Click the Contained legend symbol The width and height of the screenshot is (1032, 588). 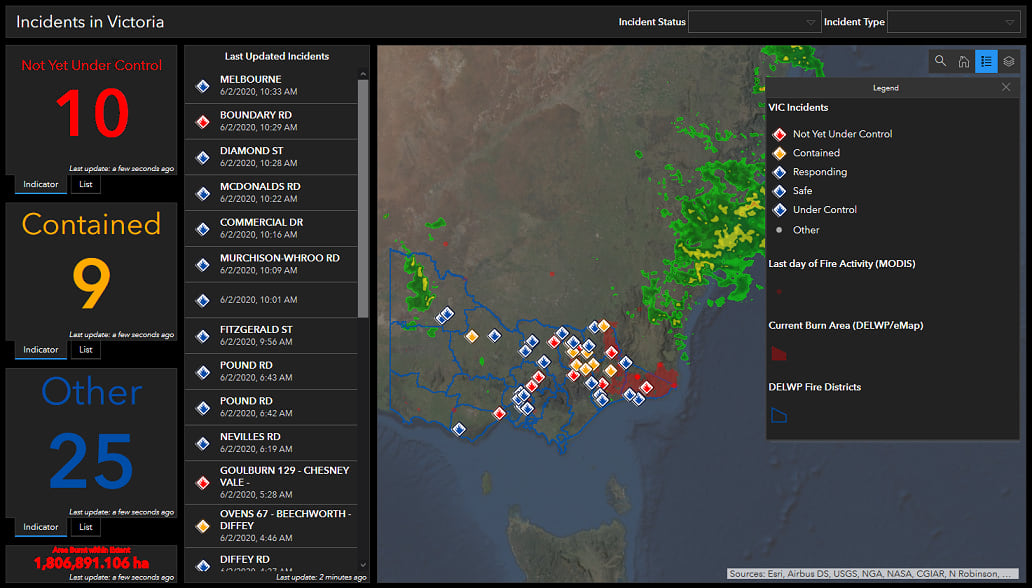pyautogui.click(x=779, y=153)
